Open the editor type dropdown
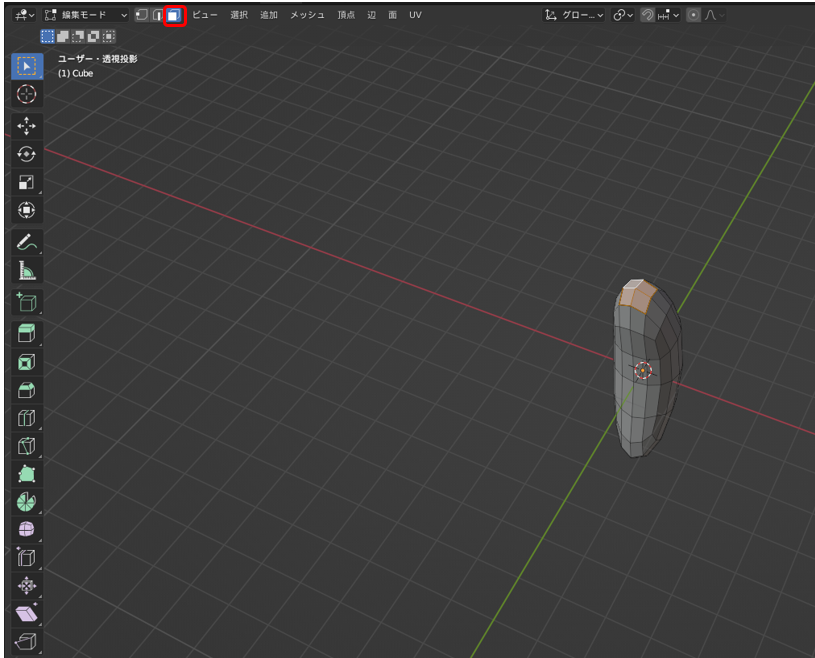The width and height of the screenshot is (815, 658). (24, 15)
